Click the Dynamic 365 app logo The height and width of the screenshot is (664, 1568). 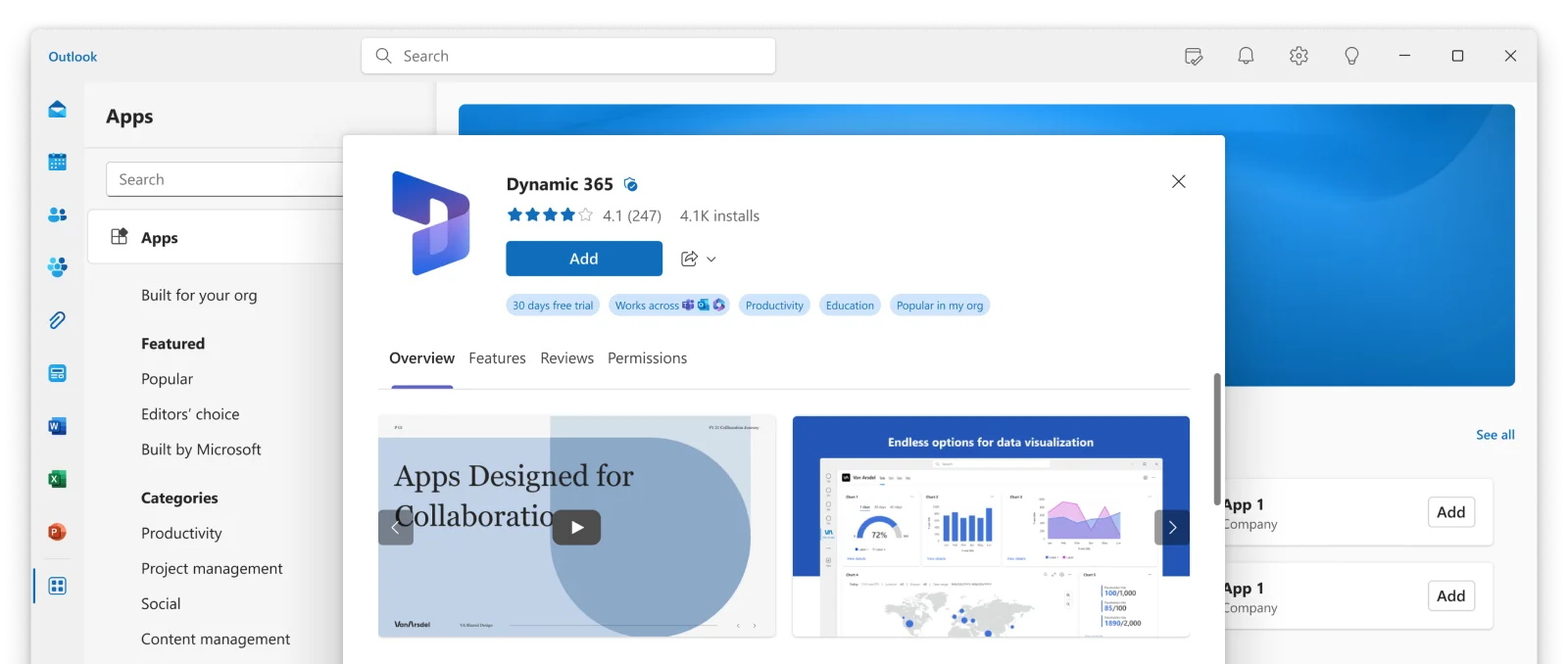coord(430,223)
